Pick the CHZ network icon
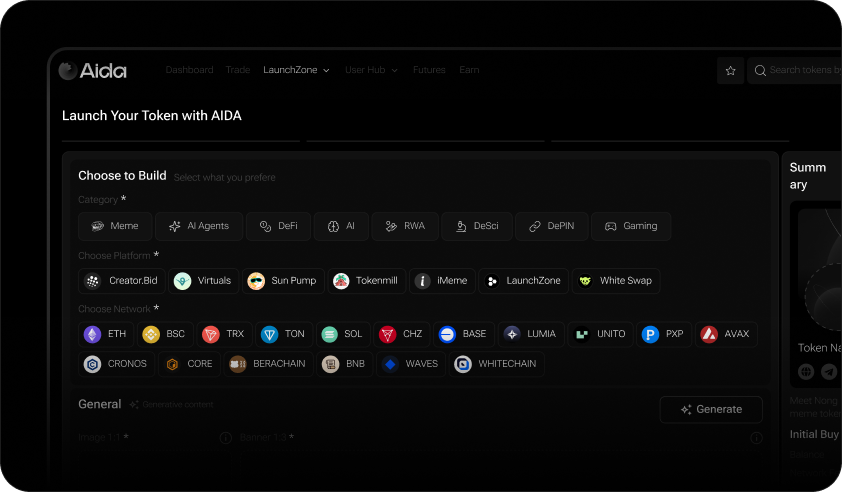Viewport: 842px width, 492px height. click(x=387, y=334)
